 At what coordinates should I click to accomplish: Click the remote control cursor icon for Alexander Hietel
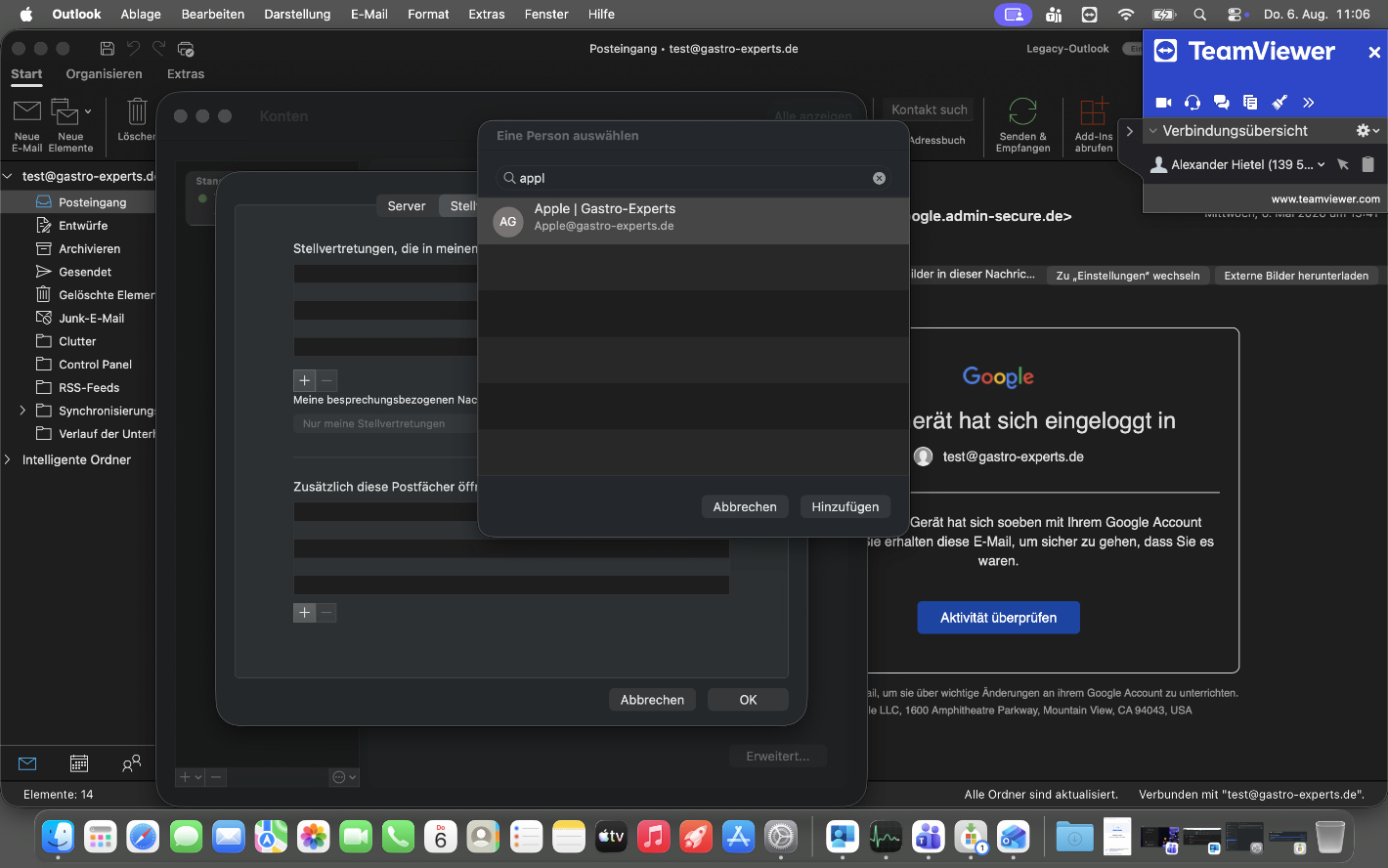coord(1343,164)
